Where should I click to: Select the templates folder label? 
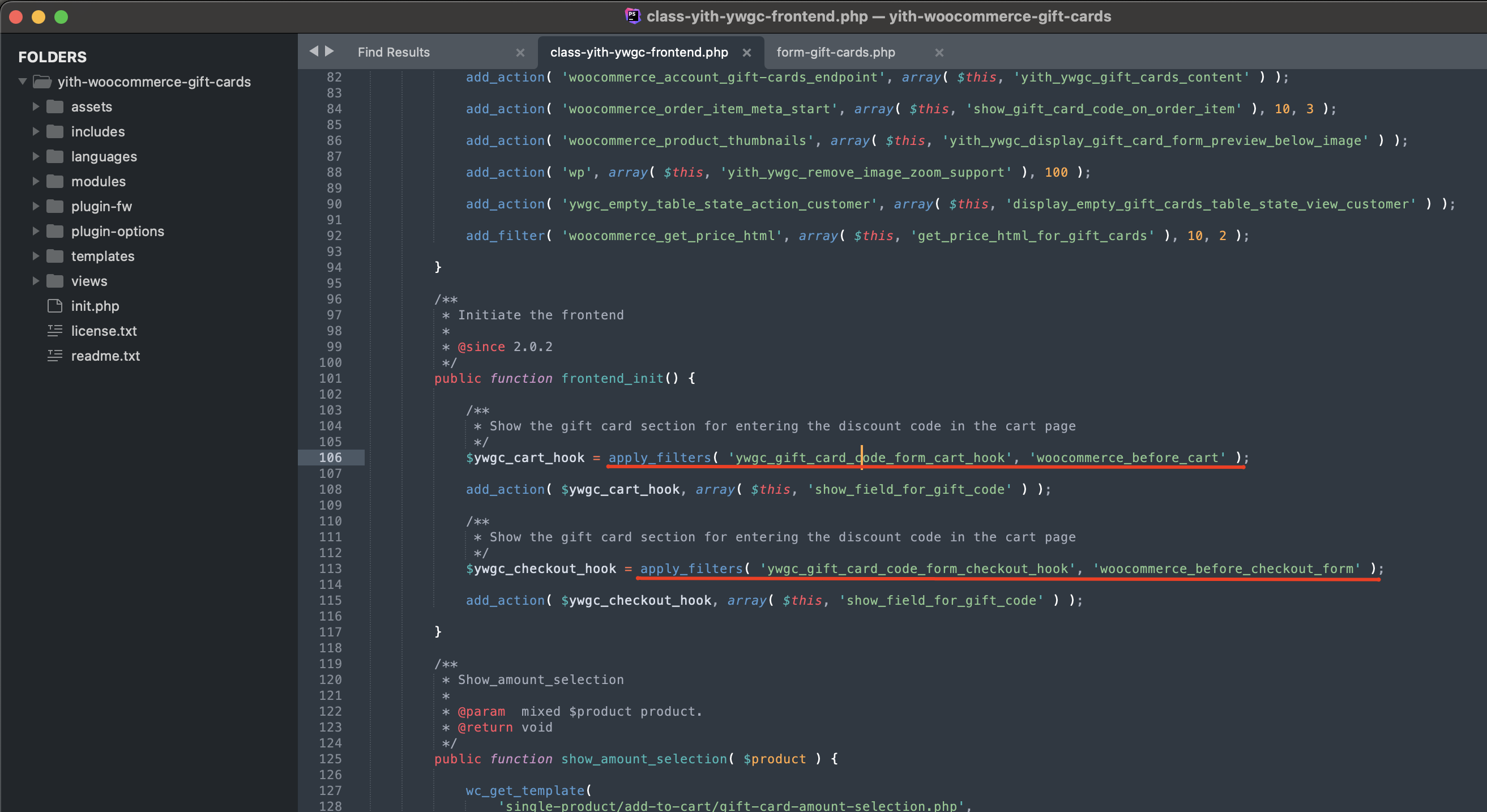coord(102,256)
